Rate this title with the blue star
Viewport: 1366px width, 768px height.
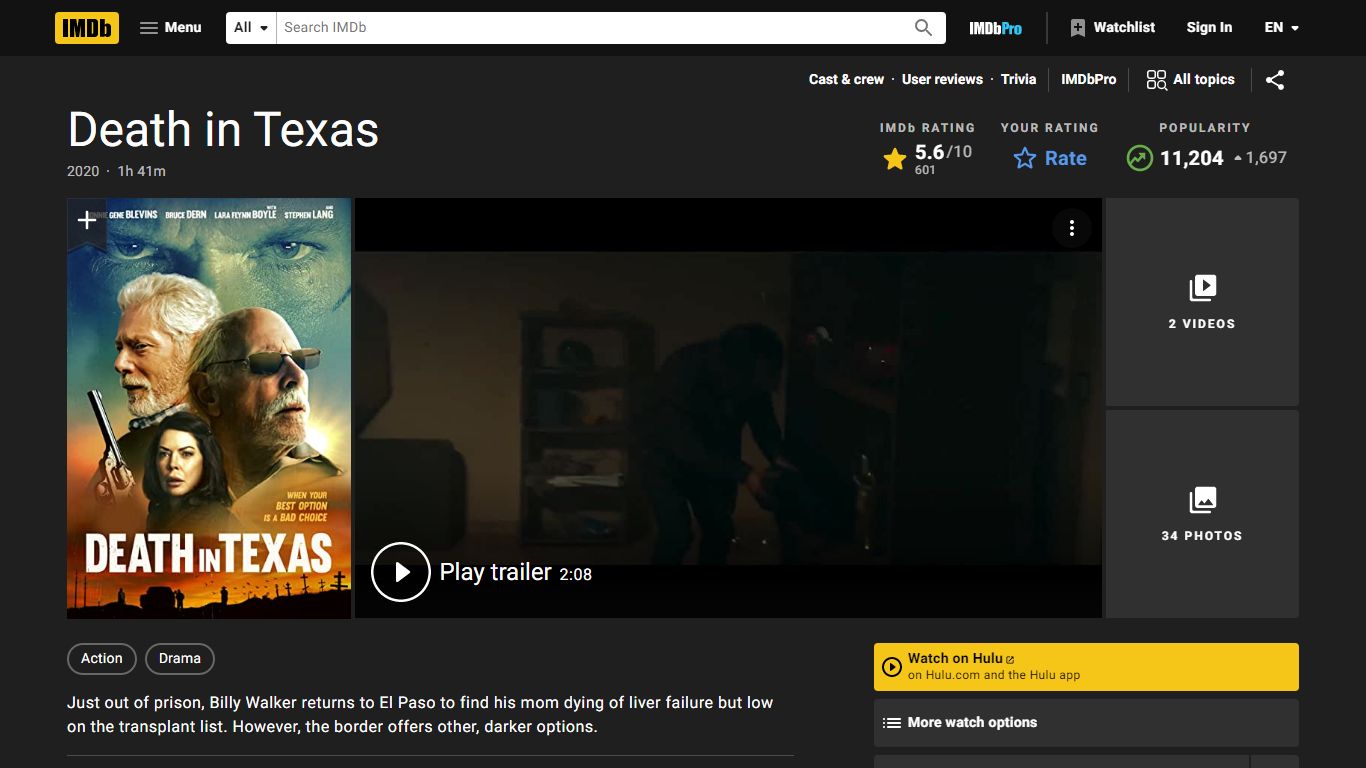[1050, 158]
